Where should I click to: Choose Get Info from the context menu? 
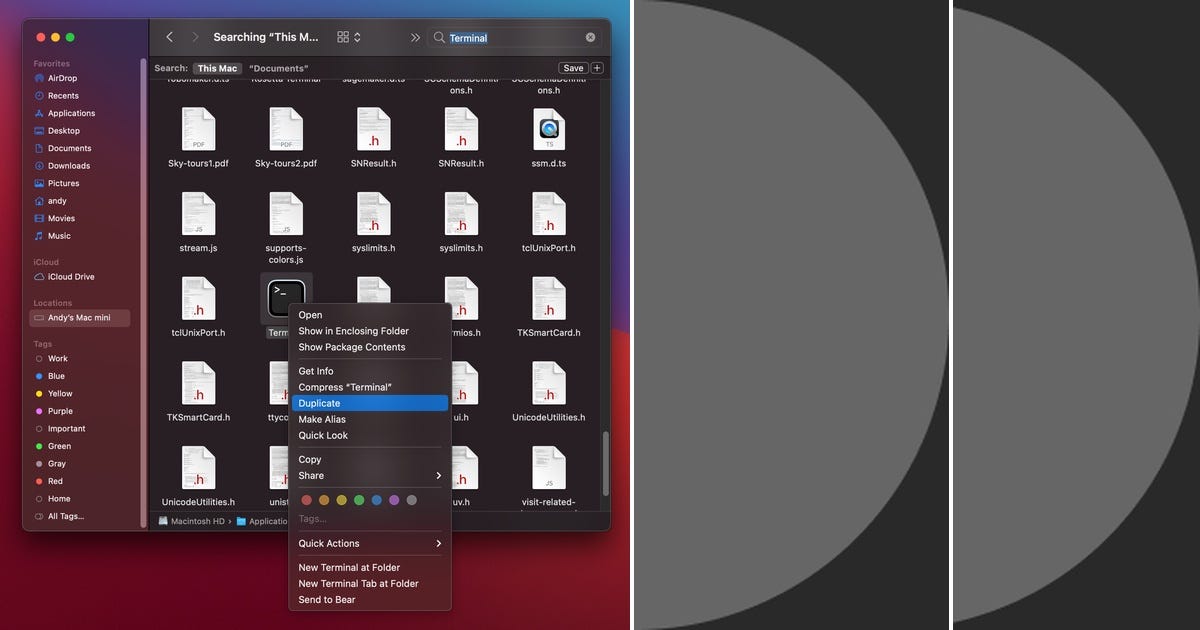[x=317, y=371]
